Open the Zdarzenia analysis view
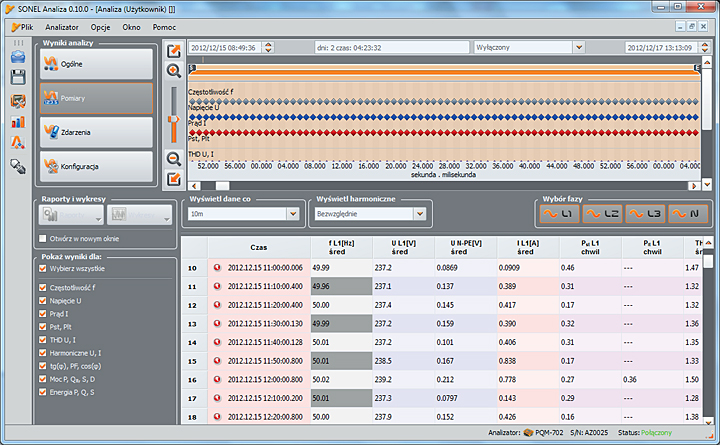720x445 pixels. point(97,132)
